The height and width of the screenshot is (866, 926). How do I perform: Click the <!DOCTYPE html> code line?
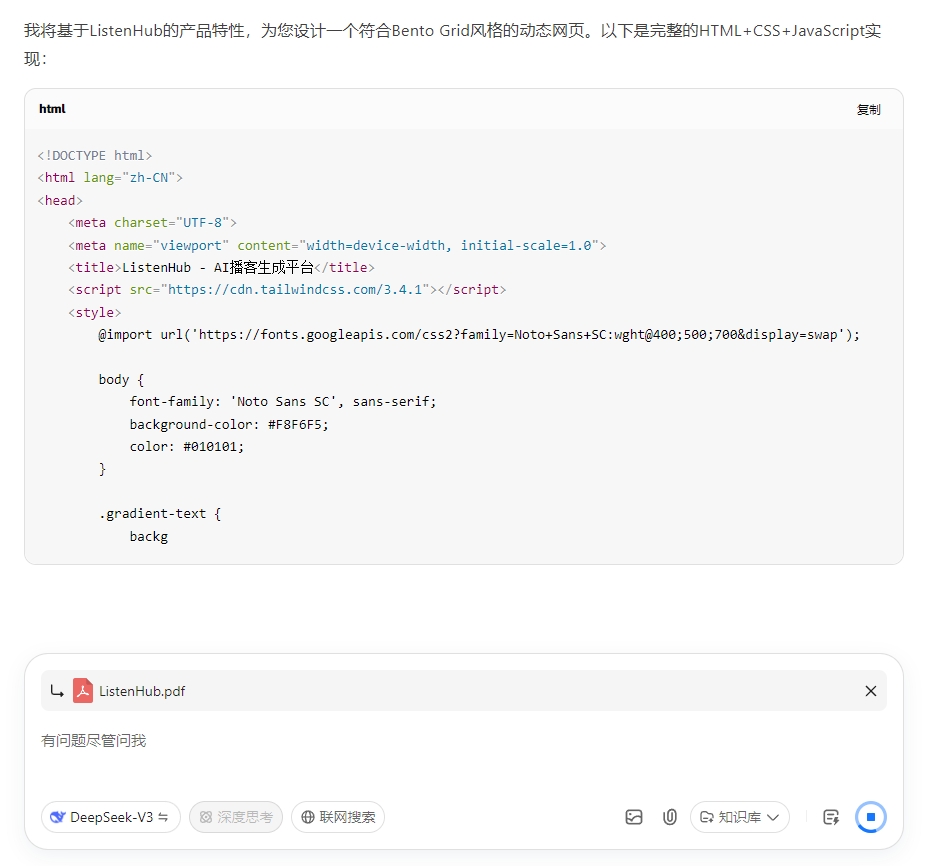[x=94, y=155]
